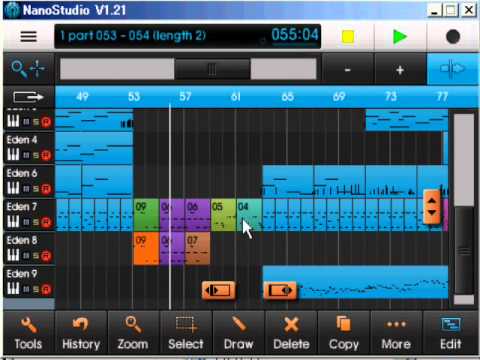
Task: Click the yellow stop button
Action: pyautogui.click(x=348, y=37)
